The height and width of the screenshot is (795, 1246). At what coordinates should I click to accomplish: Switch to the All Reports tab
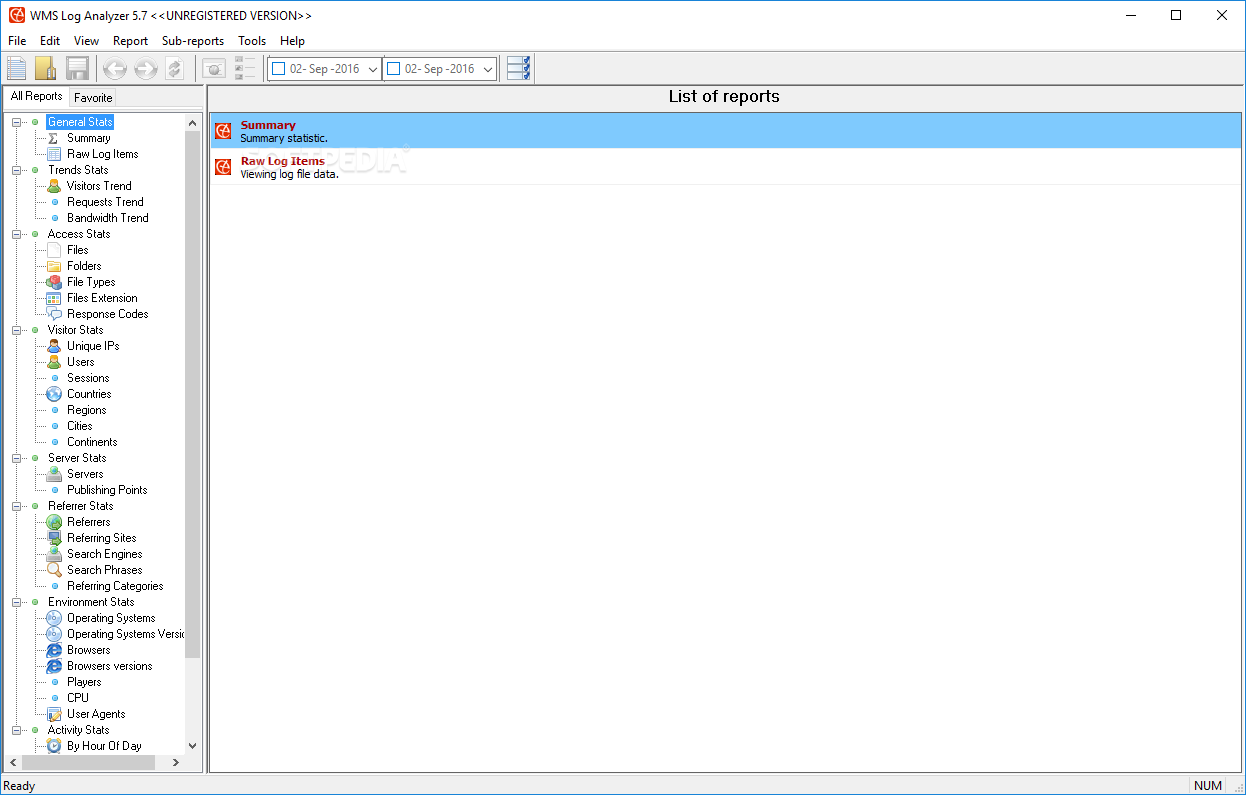pyautogui.click(x=36, y=96)
